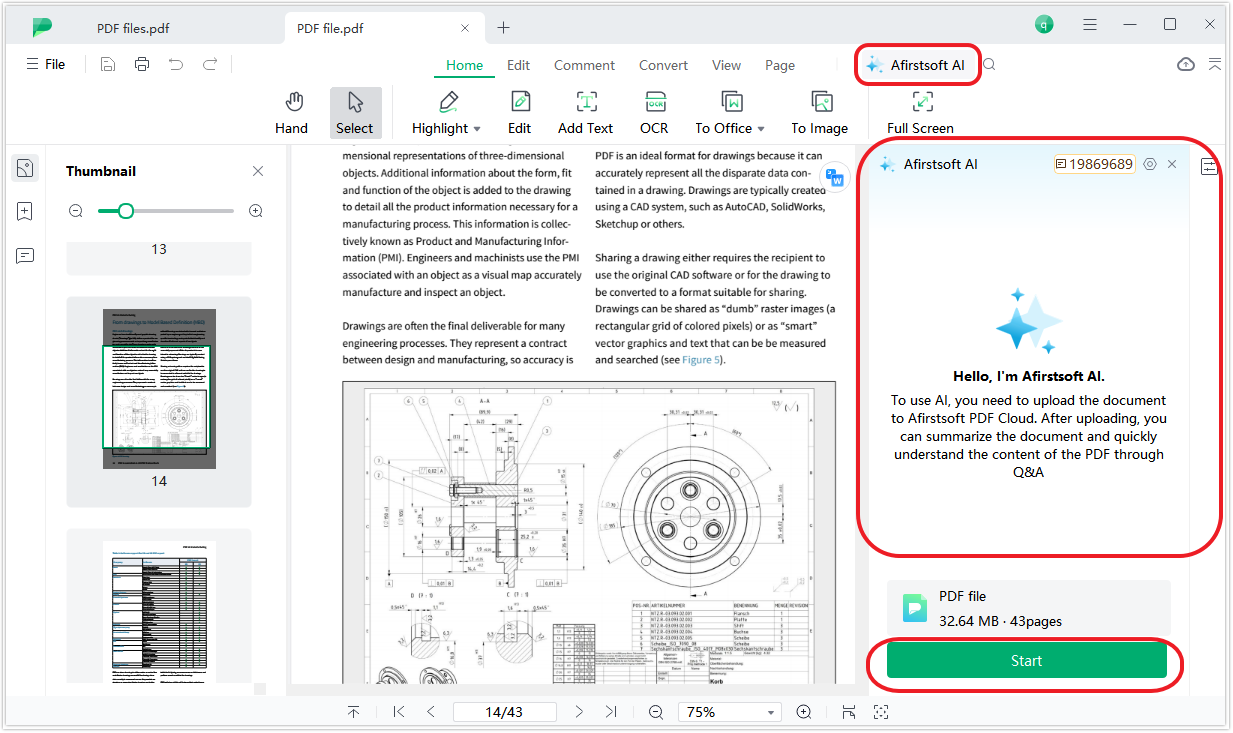The height and width of the screenshot is (733, 1233).
Task: Click the fit page icon in the bottom bar
Action: [881, 712]
